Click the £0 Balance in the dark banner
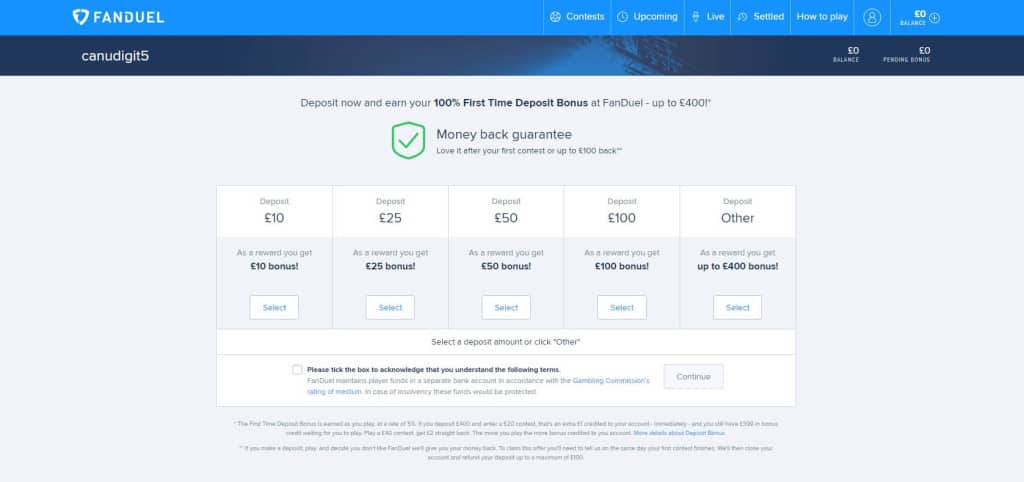 pos(852,50)
